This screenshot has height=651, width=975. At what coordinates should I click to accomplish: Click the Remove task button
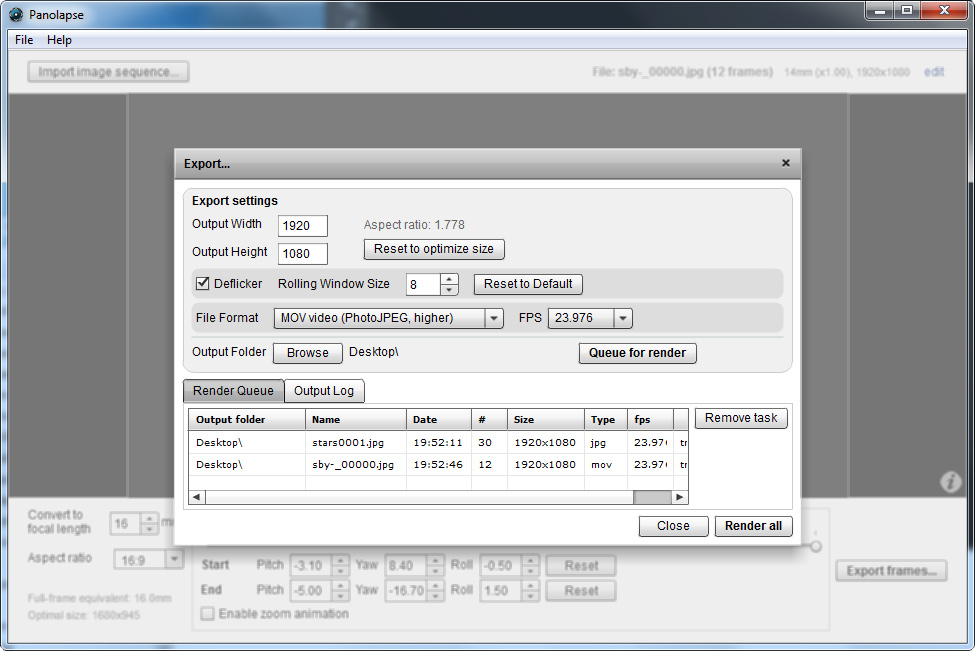740,418
